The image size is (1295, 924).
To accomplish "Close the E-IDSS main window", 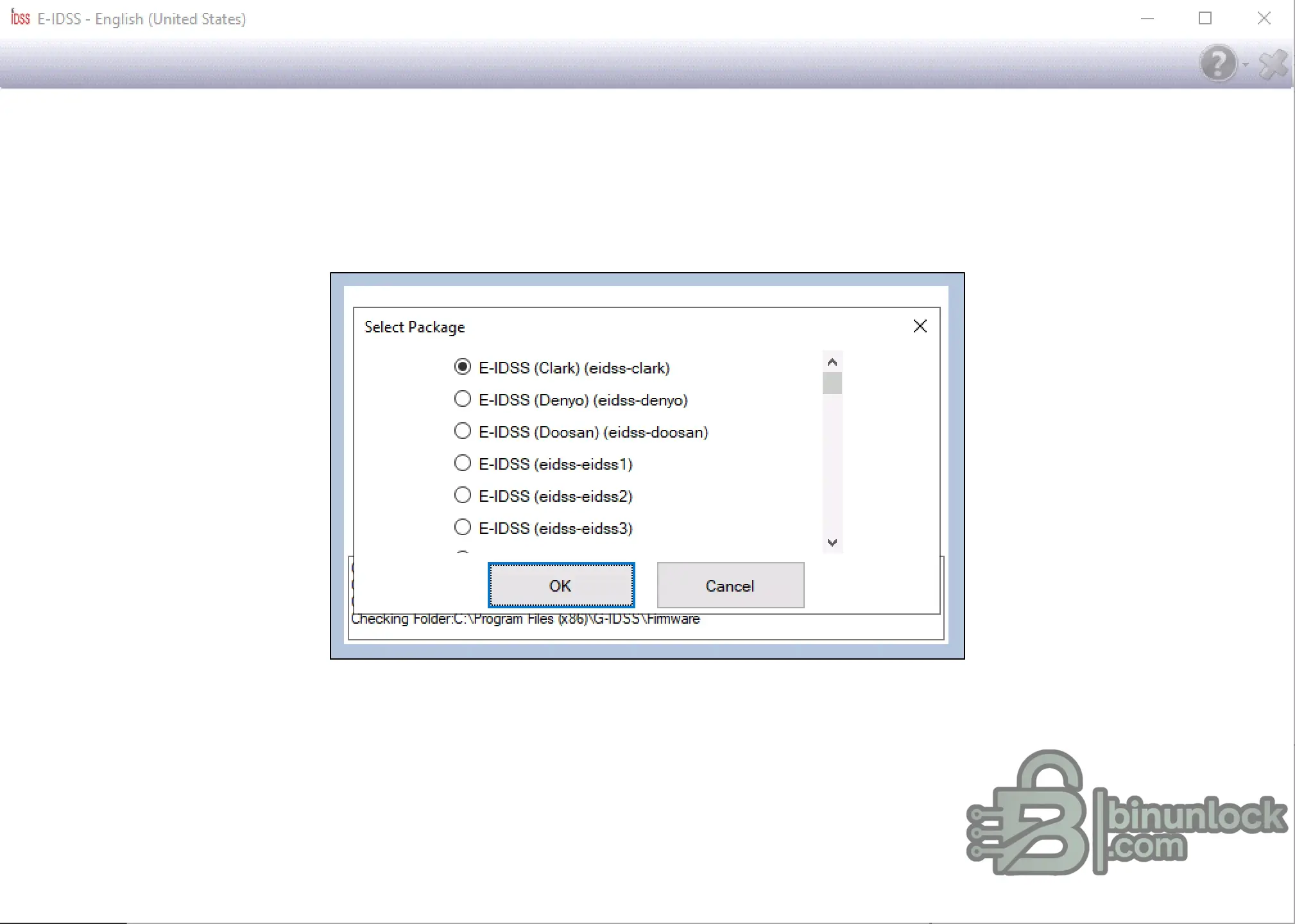I will (x=1264, y=19).
